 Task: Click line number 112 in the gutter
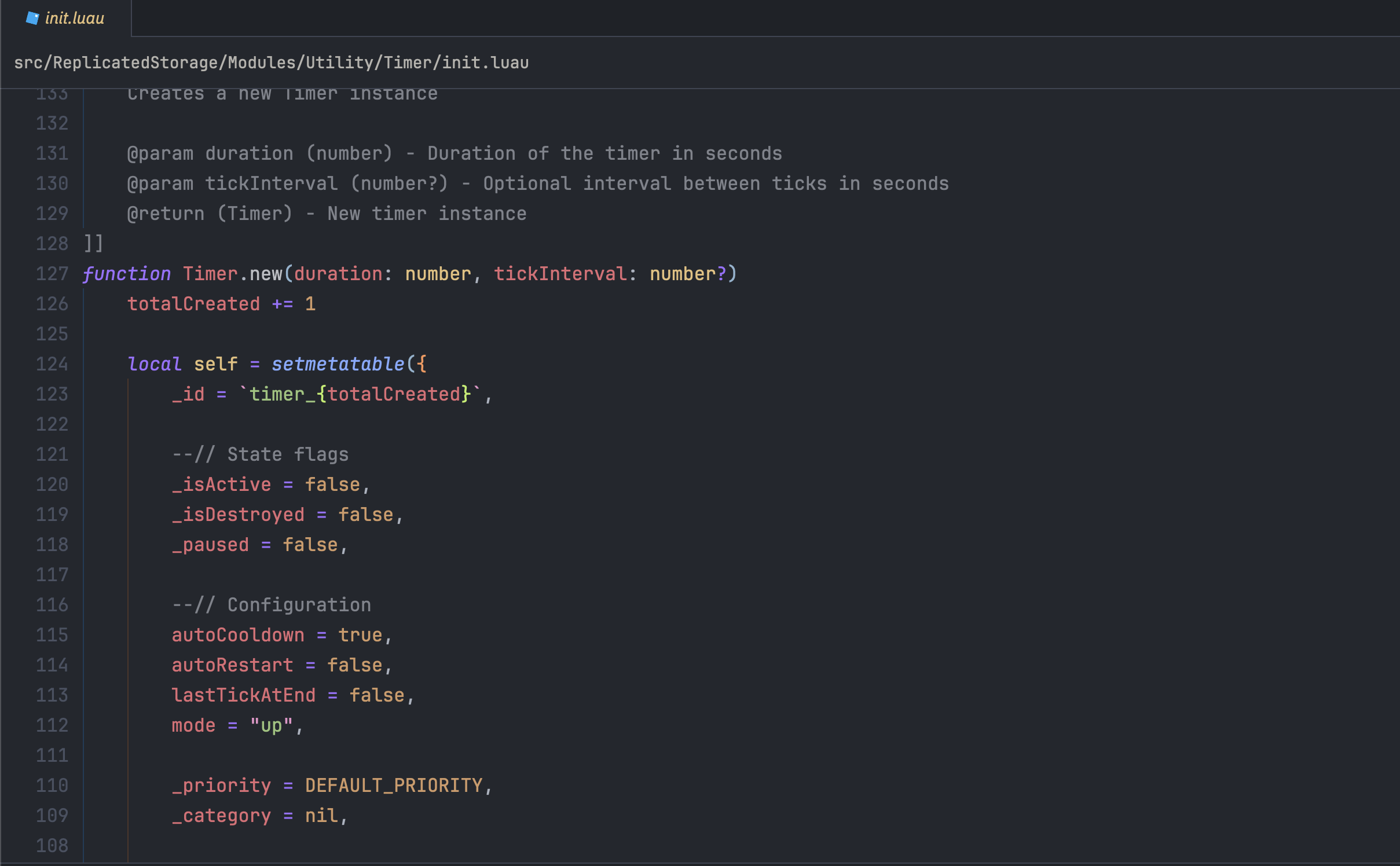(x=52, y=725)
